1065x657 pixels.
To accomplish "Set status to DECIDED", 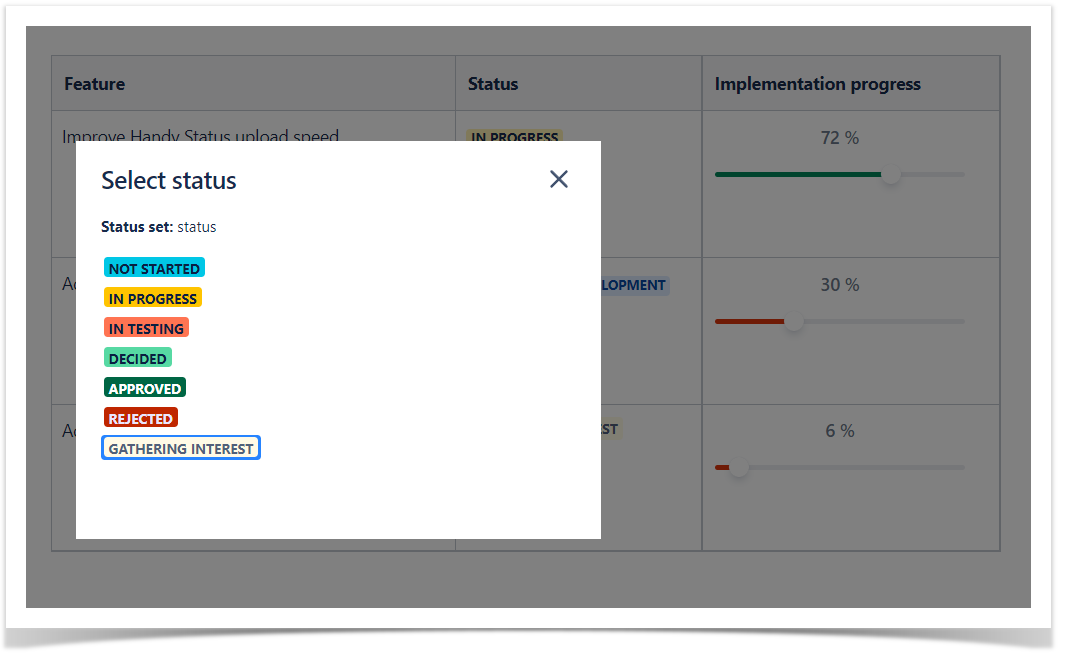I will tap(138, 358).
